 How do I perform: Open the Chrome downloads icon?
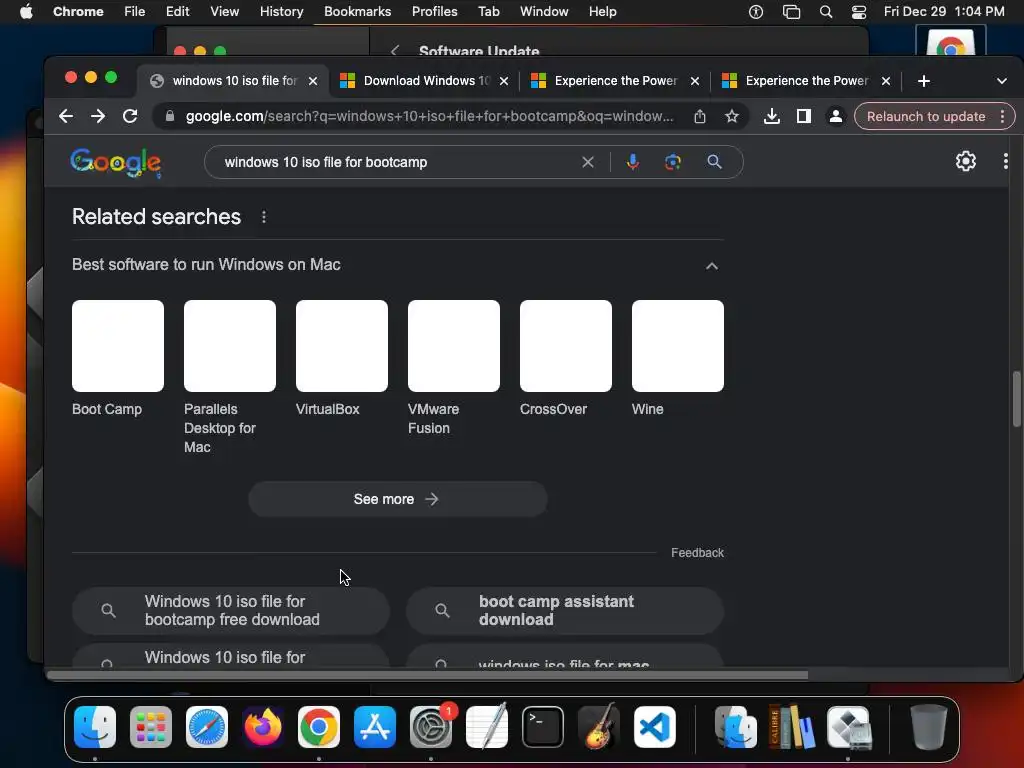(771, 116)
